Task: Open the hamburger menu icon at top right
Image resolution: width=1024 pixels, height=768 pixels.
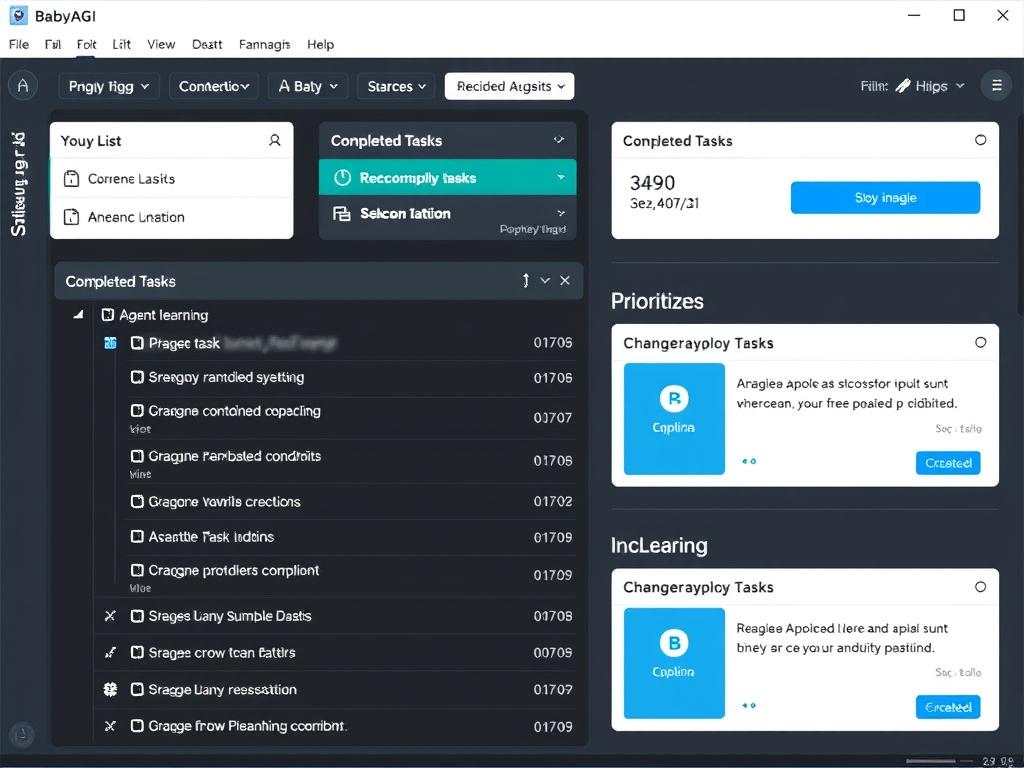Action: (997, 86)
